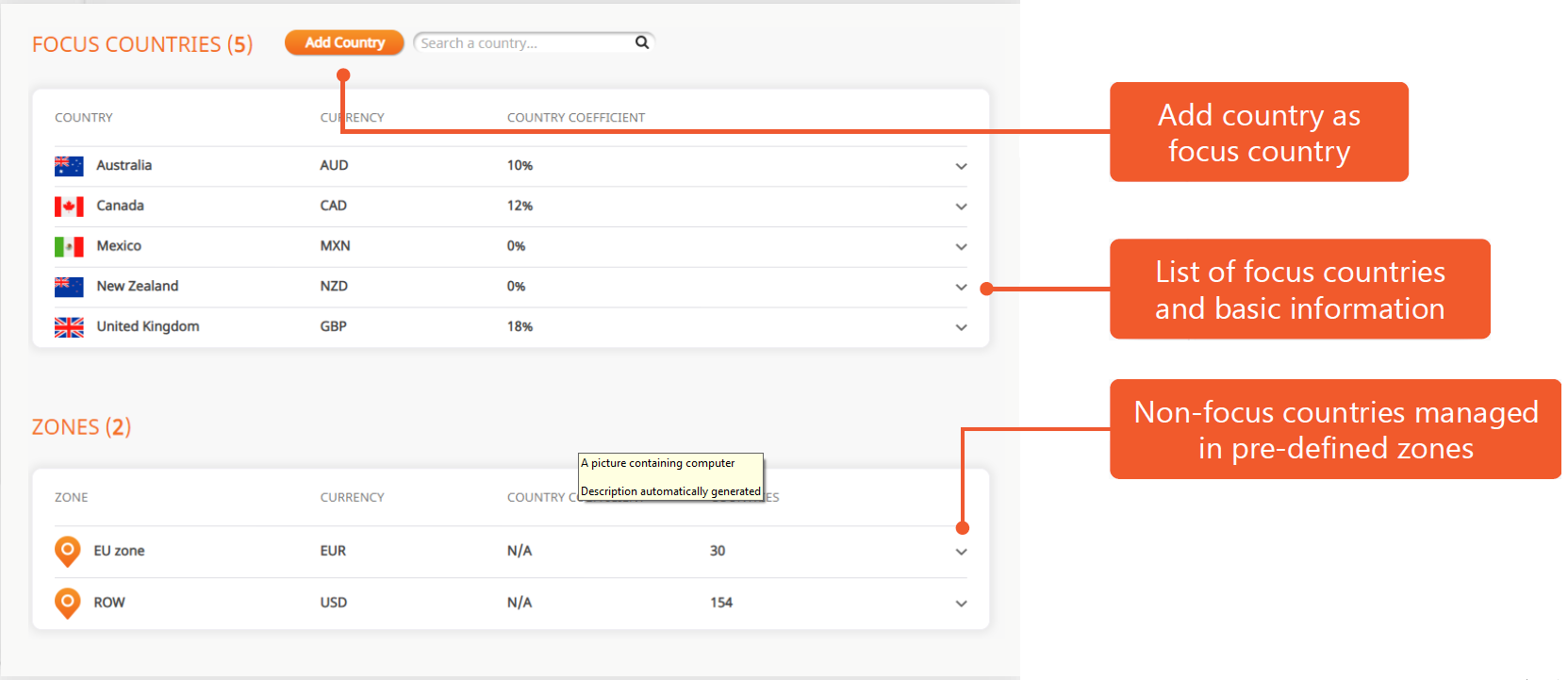Click the USD currency cell
This screenshot has width=1568, height=680.
pyautogui.click(x=333, y=603)
